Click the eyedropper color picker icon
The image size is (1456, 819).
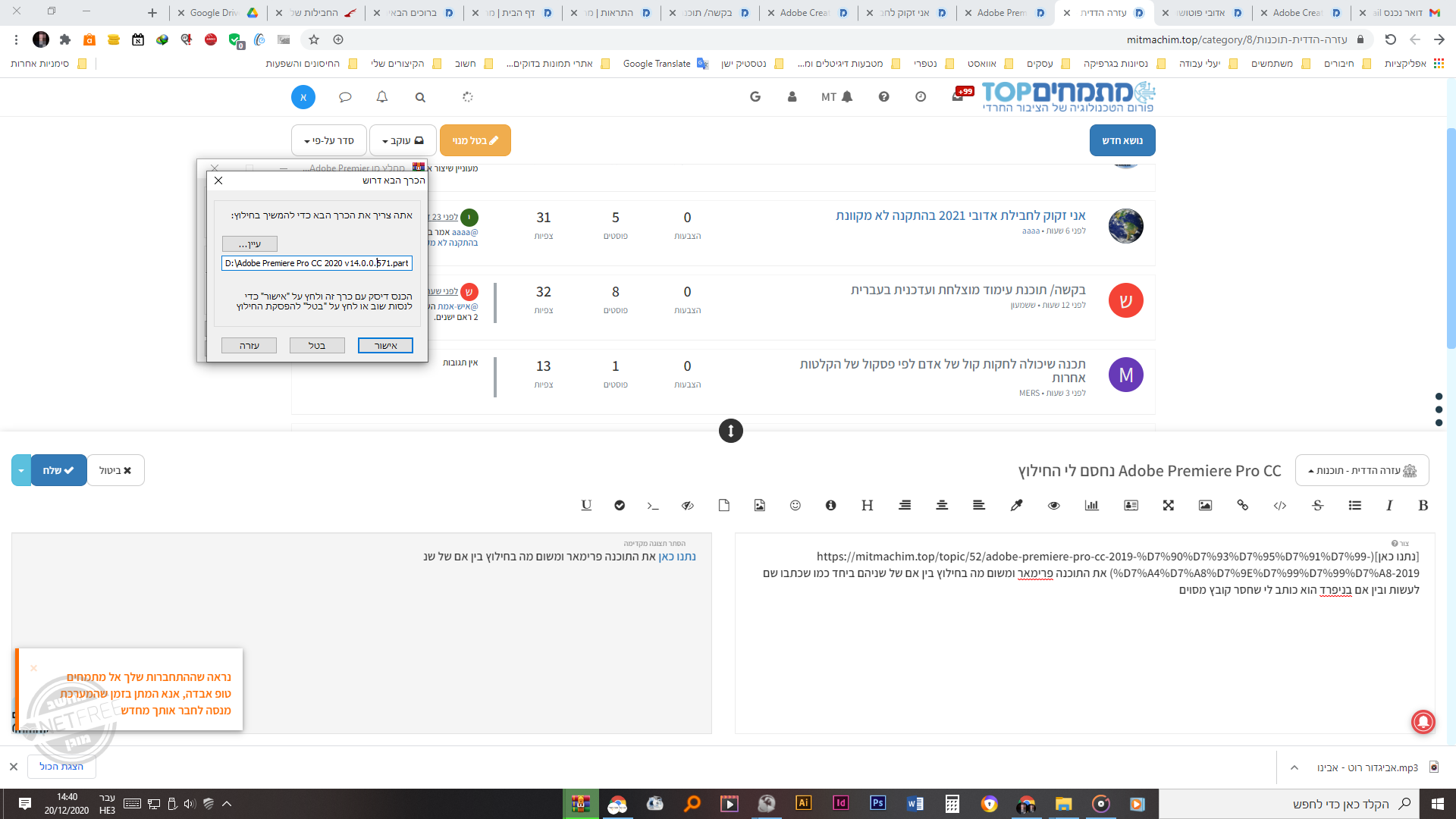(x=1016, y=506)
